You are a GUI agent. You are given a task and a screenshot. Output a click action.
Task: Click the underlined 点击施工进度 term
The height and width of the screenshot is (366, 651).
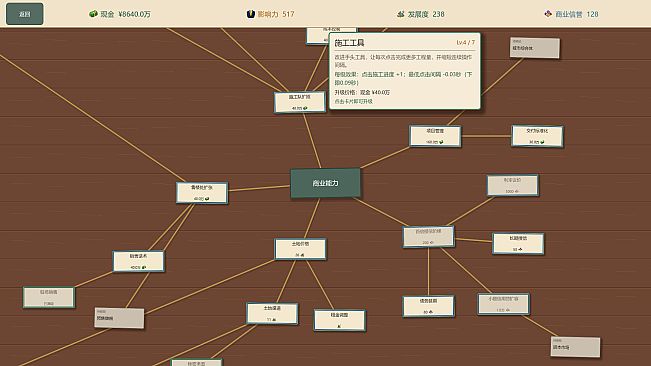(x=378, y=74)
